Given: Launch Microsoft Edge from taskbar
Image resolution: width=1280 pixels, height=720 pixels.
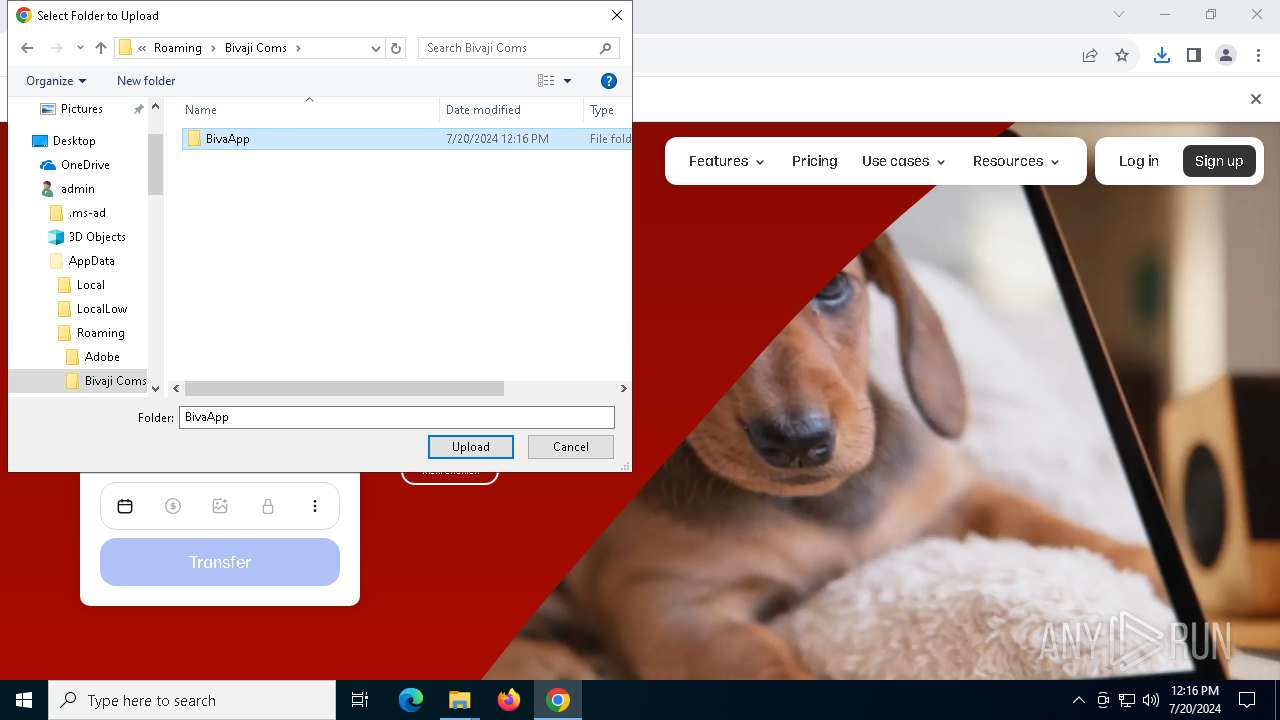Looking at the screenshot, I should point(411,700).
